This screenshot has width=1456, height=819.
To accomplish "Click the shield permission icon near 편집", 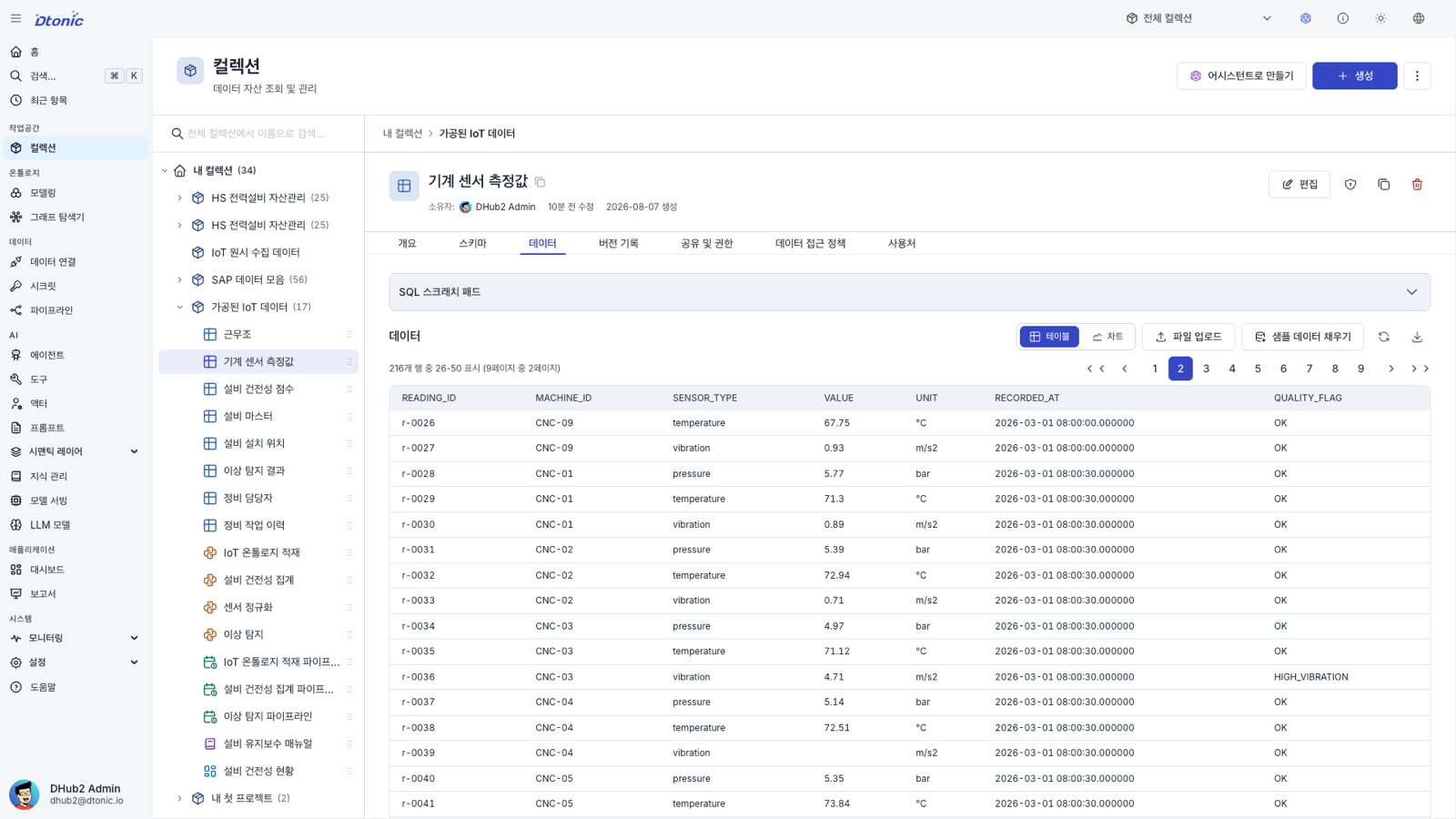I will coord(1350,185).
